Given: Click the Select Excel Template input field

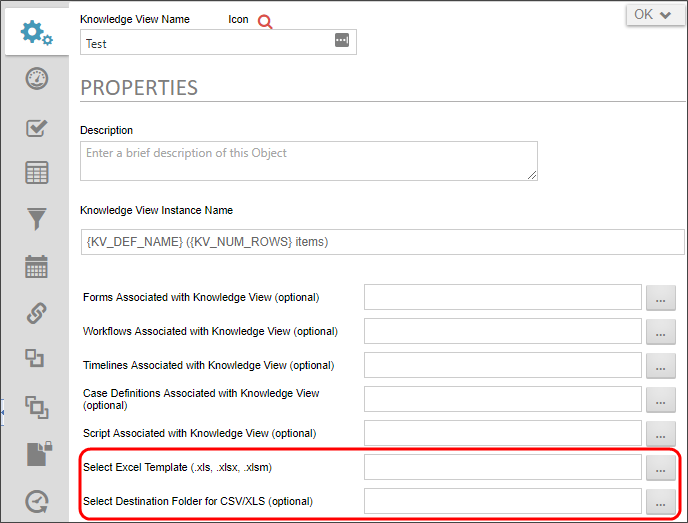Looking at the screenshot, I should tap(502, 467).
